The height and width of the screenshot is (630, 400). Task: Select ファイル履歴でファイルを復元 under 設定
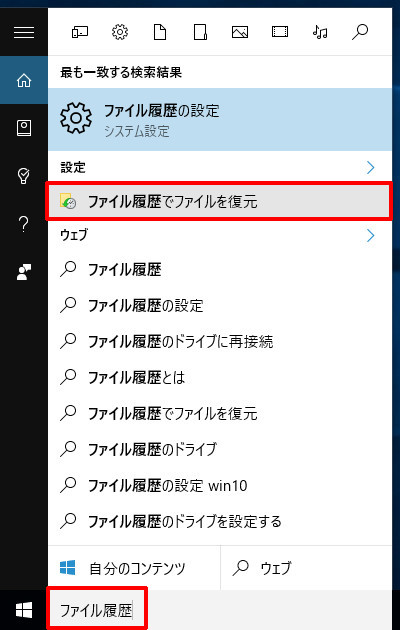coord(219,202)
